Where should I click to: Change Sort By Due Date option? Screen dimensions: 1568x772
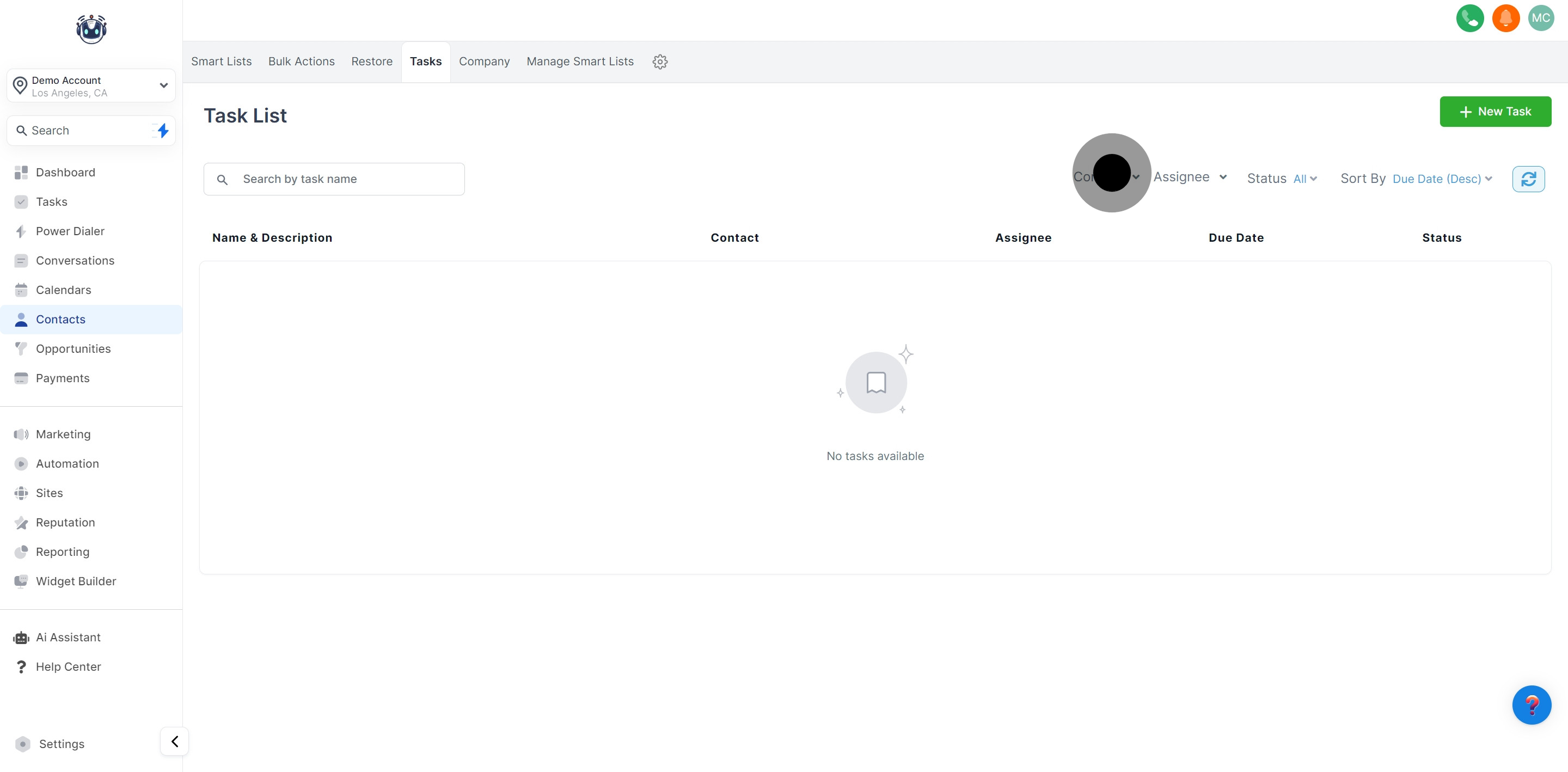(x=1440, y=179)
